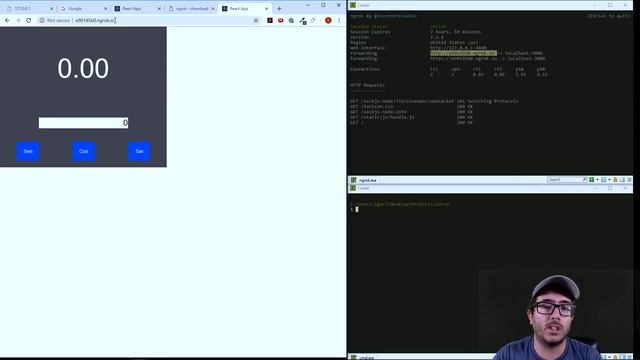
Task: Go back in the Chrome browser
Action: pyautogui.click(x=7, y=20)
